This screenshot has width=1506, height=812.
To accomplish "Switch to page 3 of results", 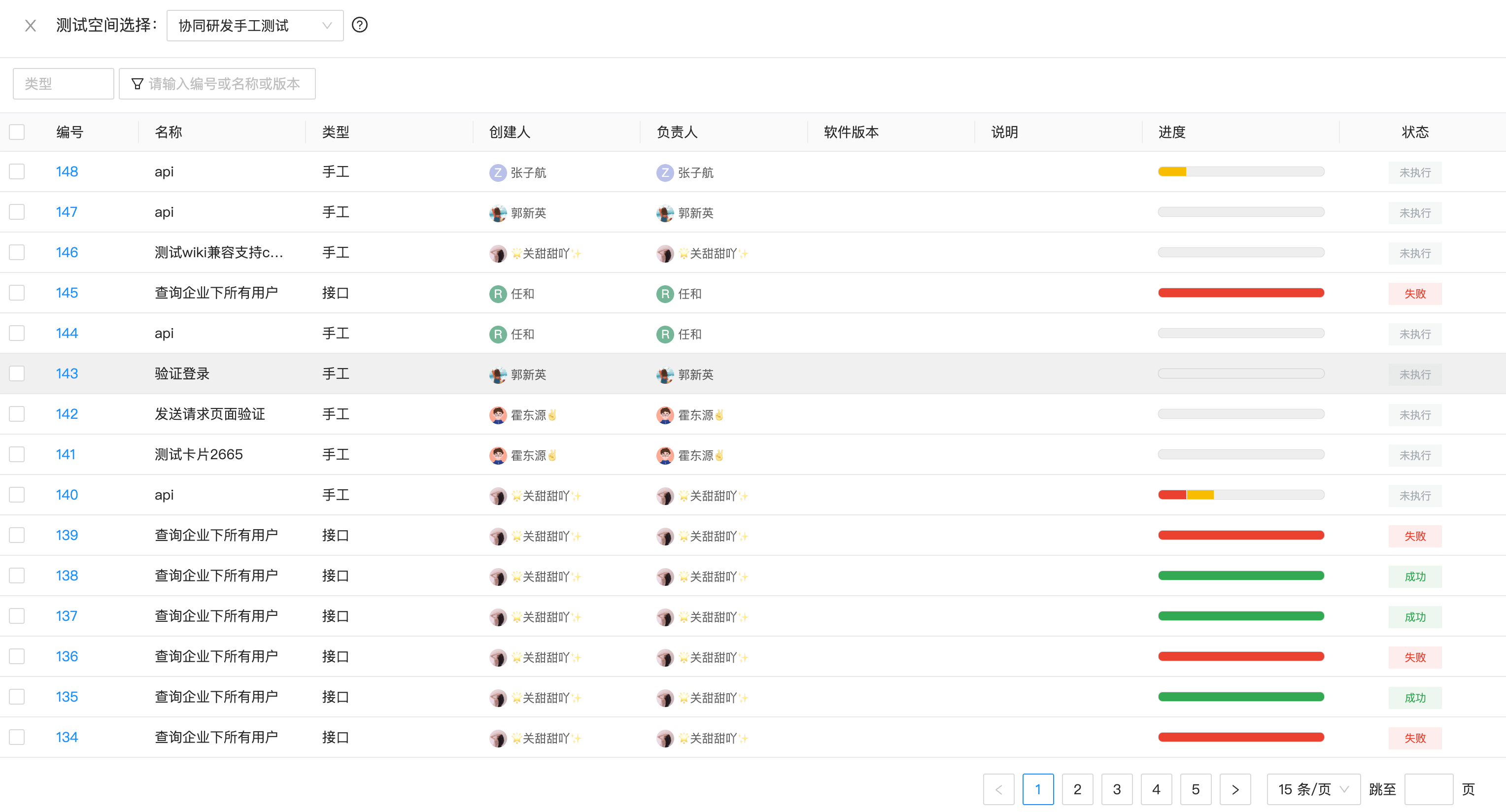I will [1117, 789].
